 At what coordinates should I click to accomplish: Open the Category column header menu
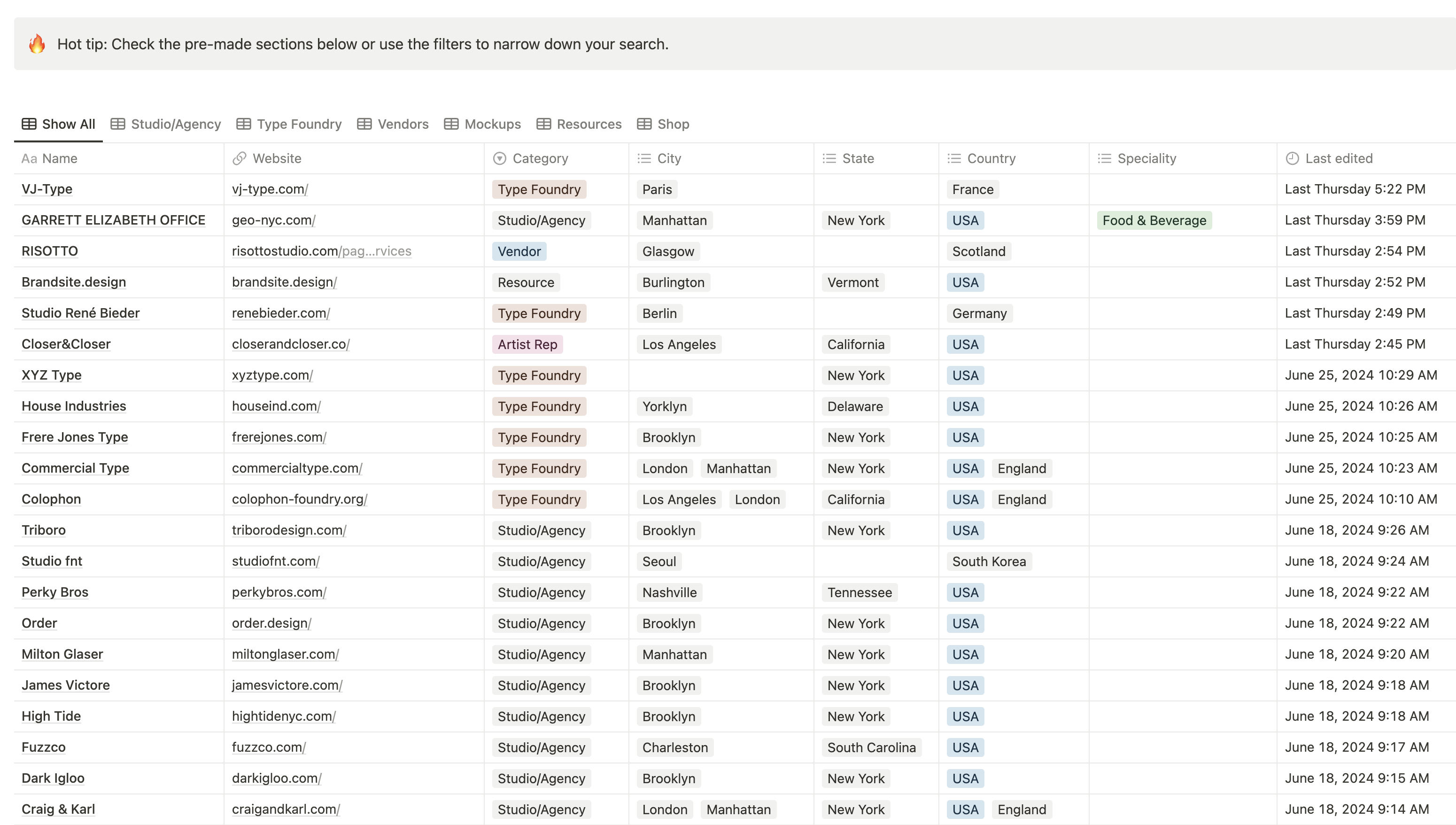pyautogui.click(x=557, y=159)
